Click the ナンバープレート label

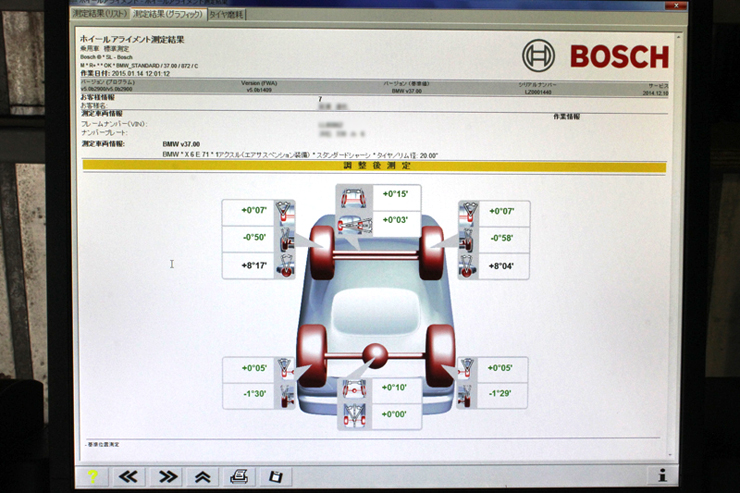pos(104,133)
